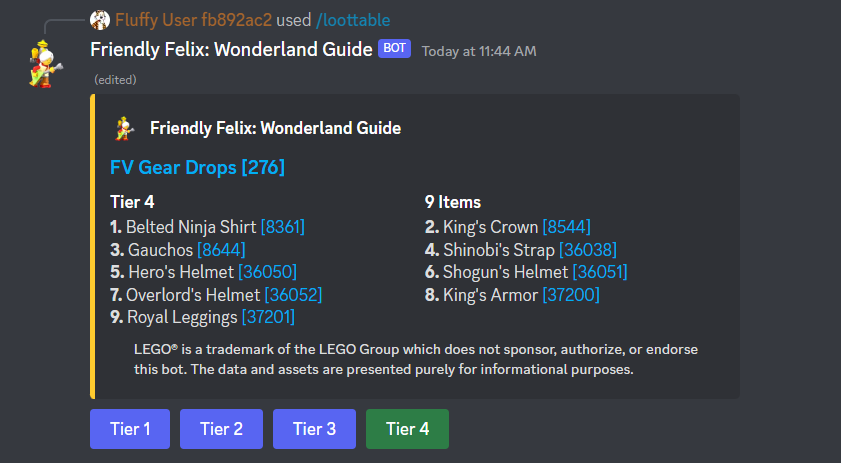Image resolution: width=841 pixels, height=463 pixels.
Task: Click the Fluffy User fb892ac2 username
Action: click(194, 20)
